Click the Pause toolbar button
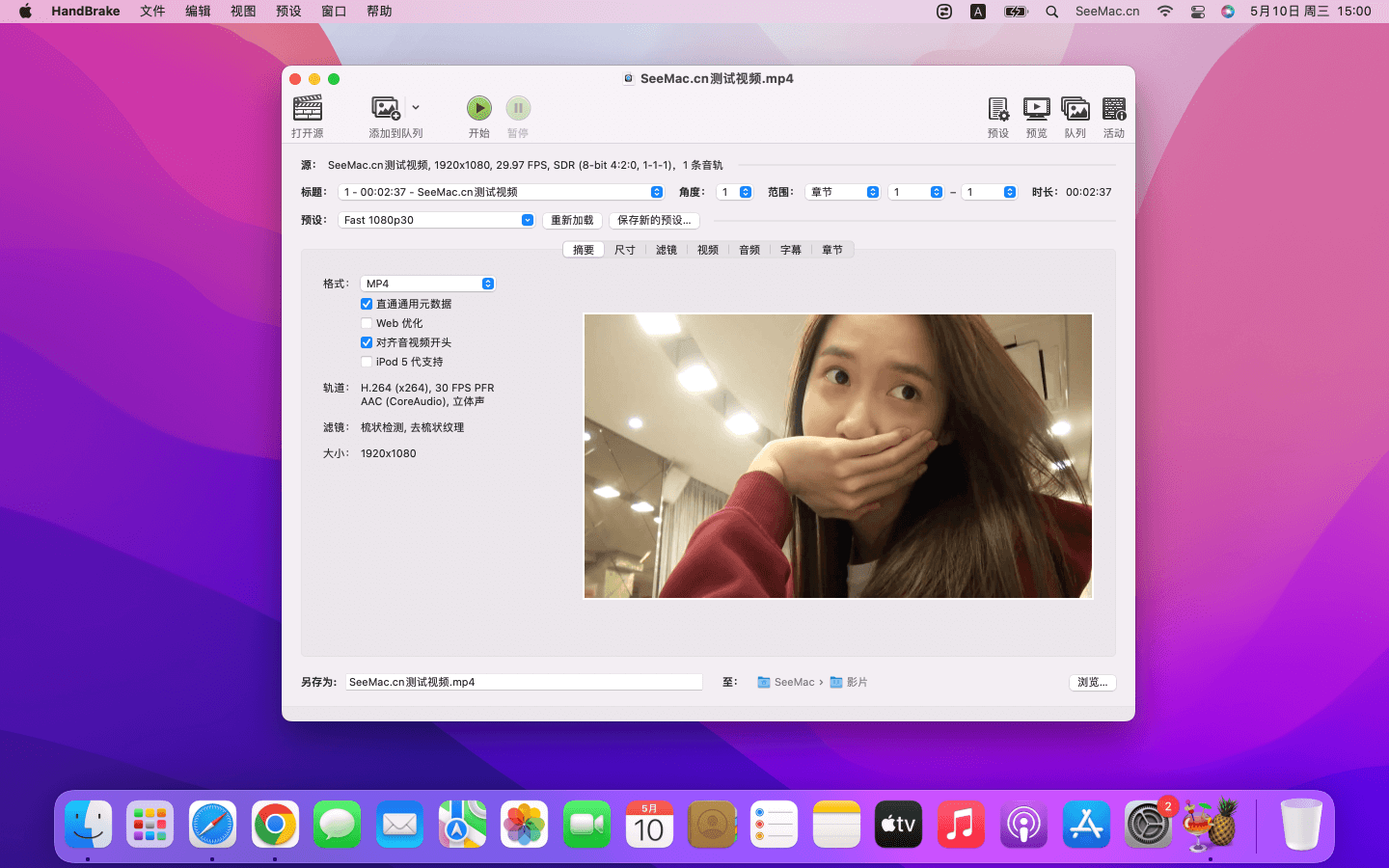Image resolution: width=1389 pixels, height=868 pixels. click(518, 108)
